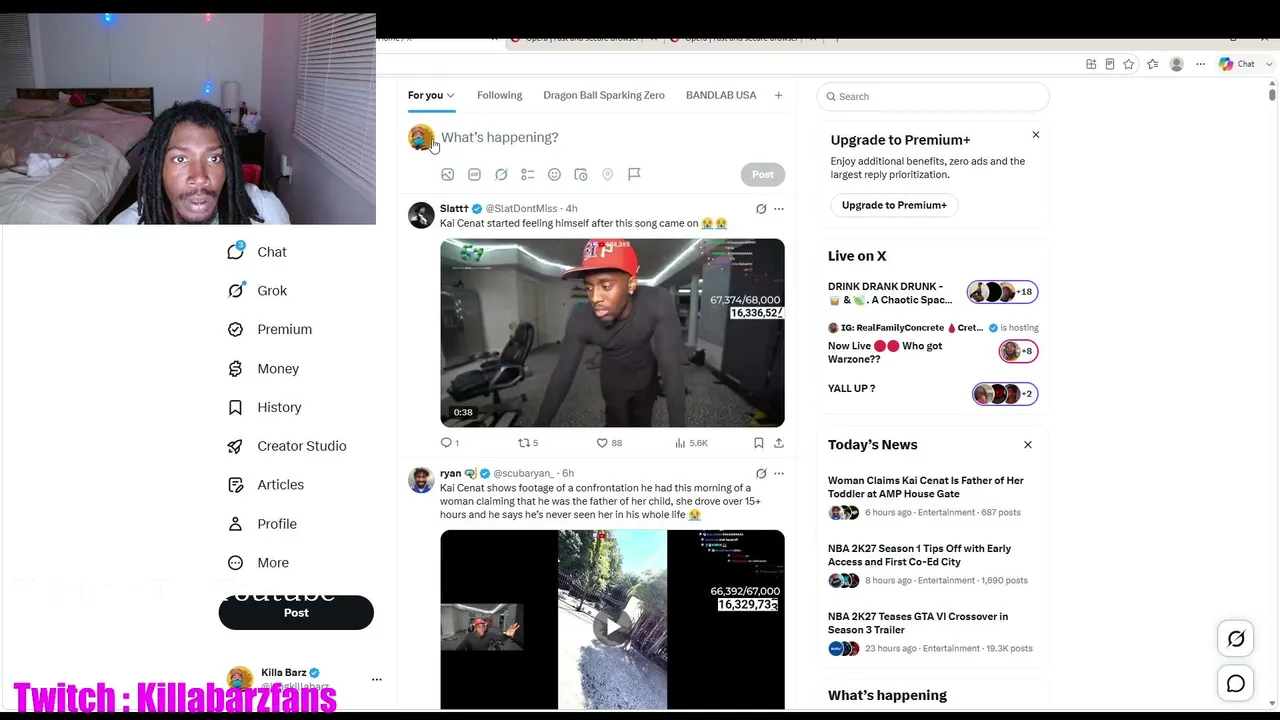Join Now Live Who got Warzone space
Viewport: 1280px width, 720px height.
pos(933,345)
